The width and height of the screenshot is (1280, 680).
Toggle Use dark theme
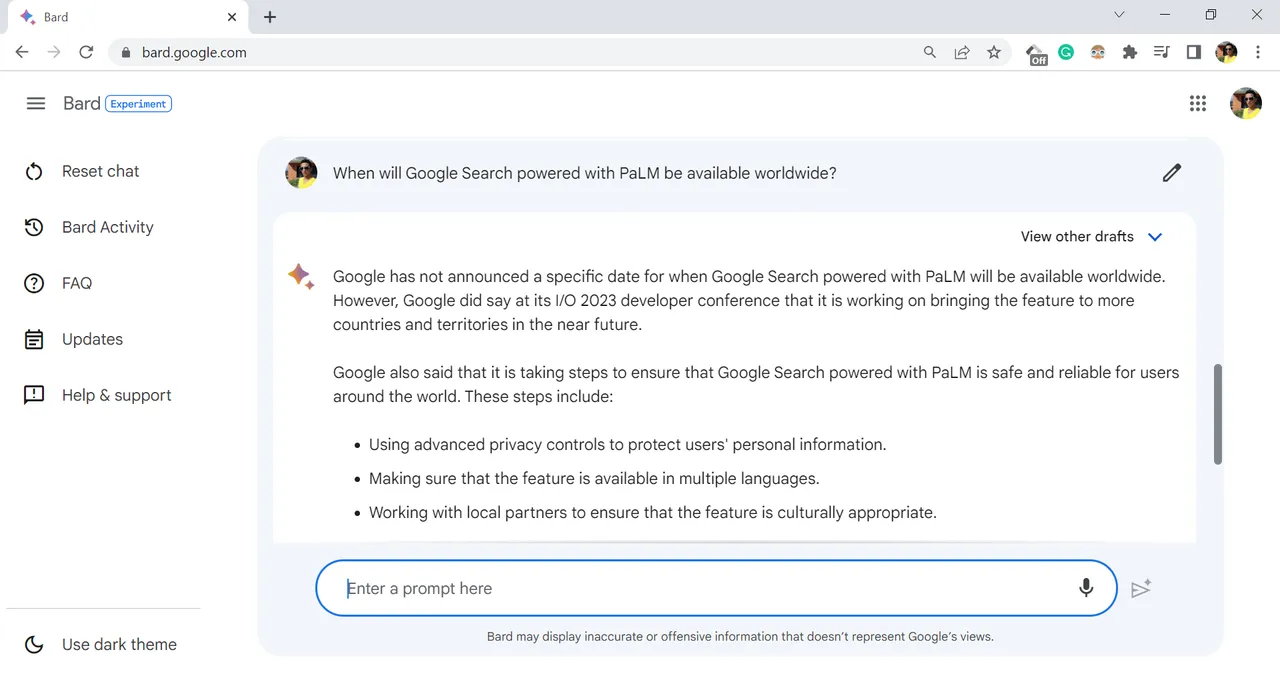[x=100, y=644]
